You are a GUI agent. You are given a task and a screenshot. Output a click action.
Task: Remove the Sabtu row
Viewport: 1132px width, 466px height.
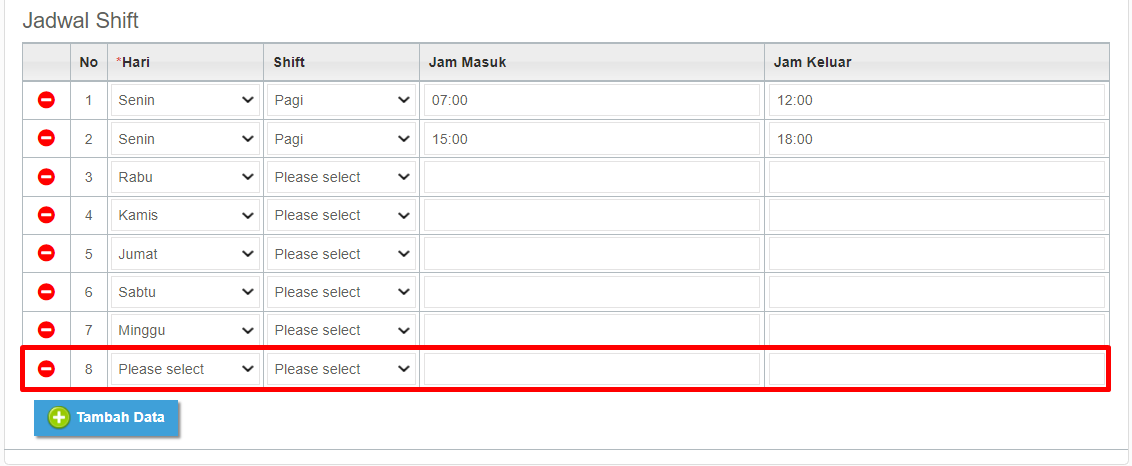click(x=46, y=291)
